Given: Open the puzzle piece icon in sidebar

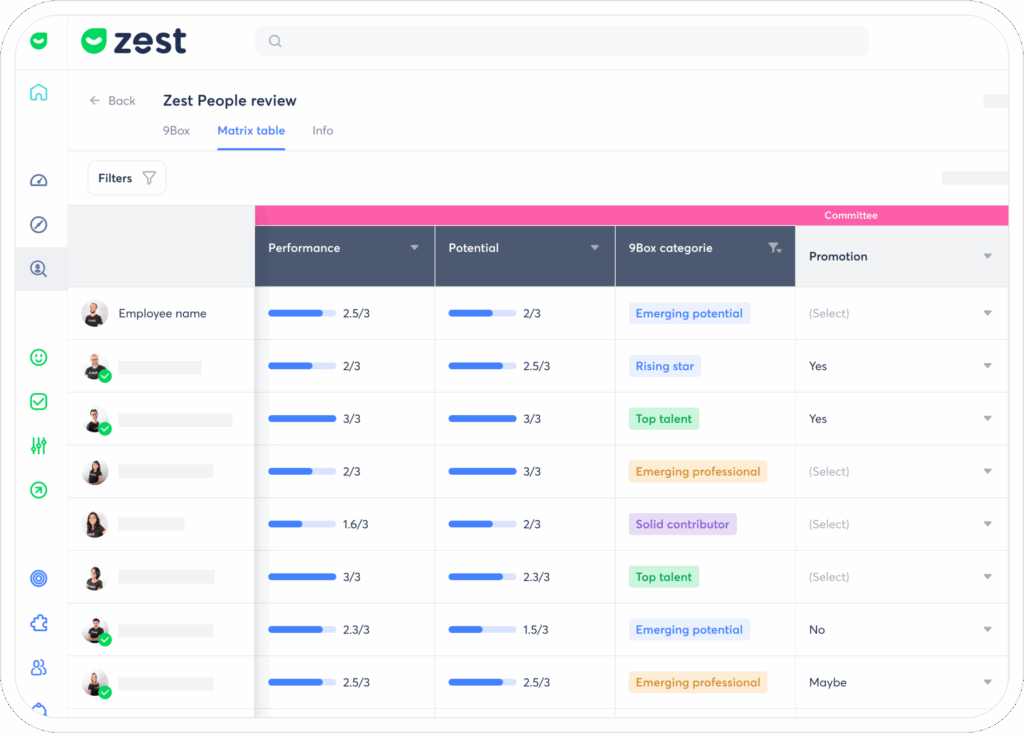Looking at the screenshot, I should 39,623.
